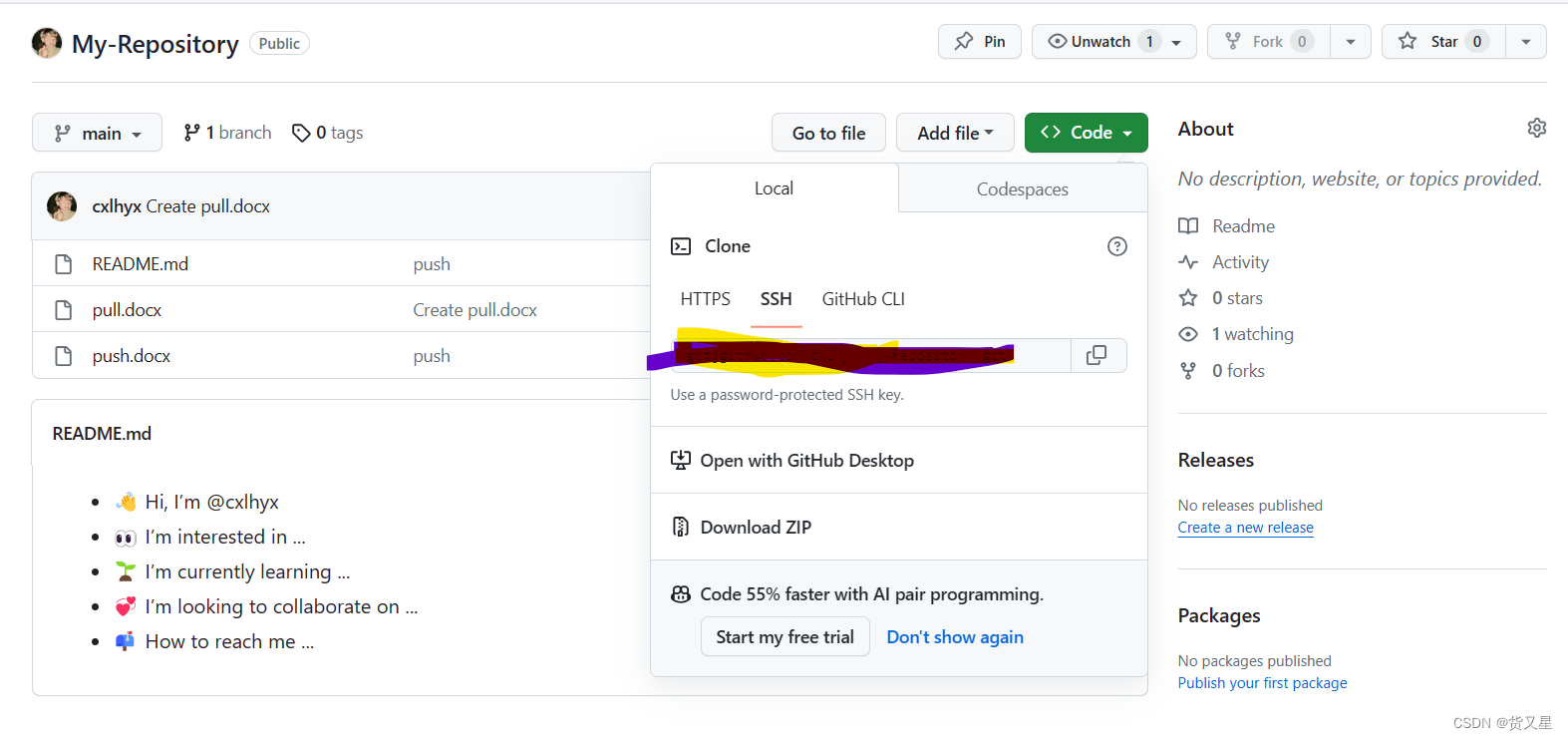1568x740 pixels.
Task: Open the 1 watching link
Action: coord(1253,334)
